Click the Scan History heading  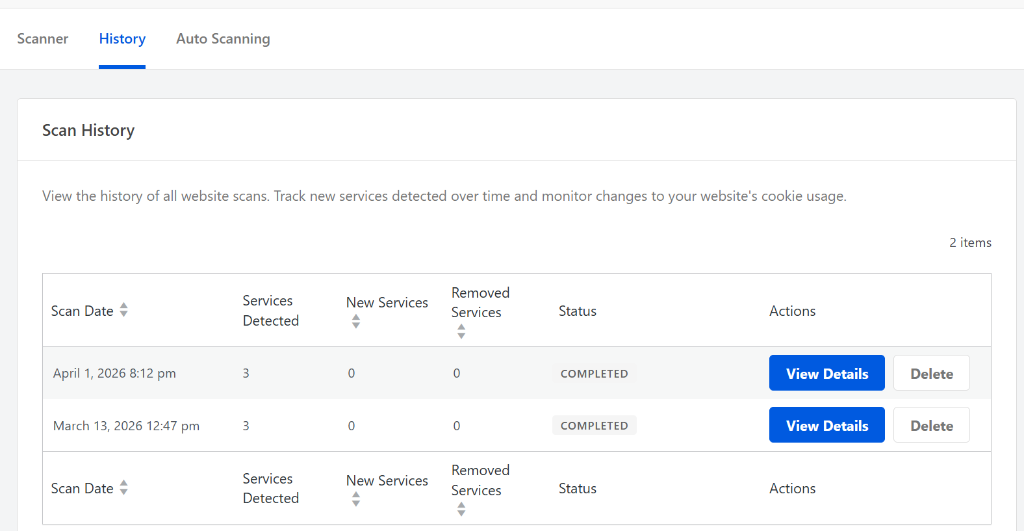click(x=88, y=130)
